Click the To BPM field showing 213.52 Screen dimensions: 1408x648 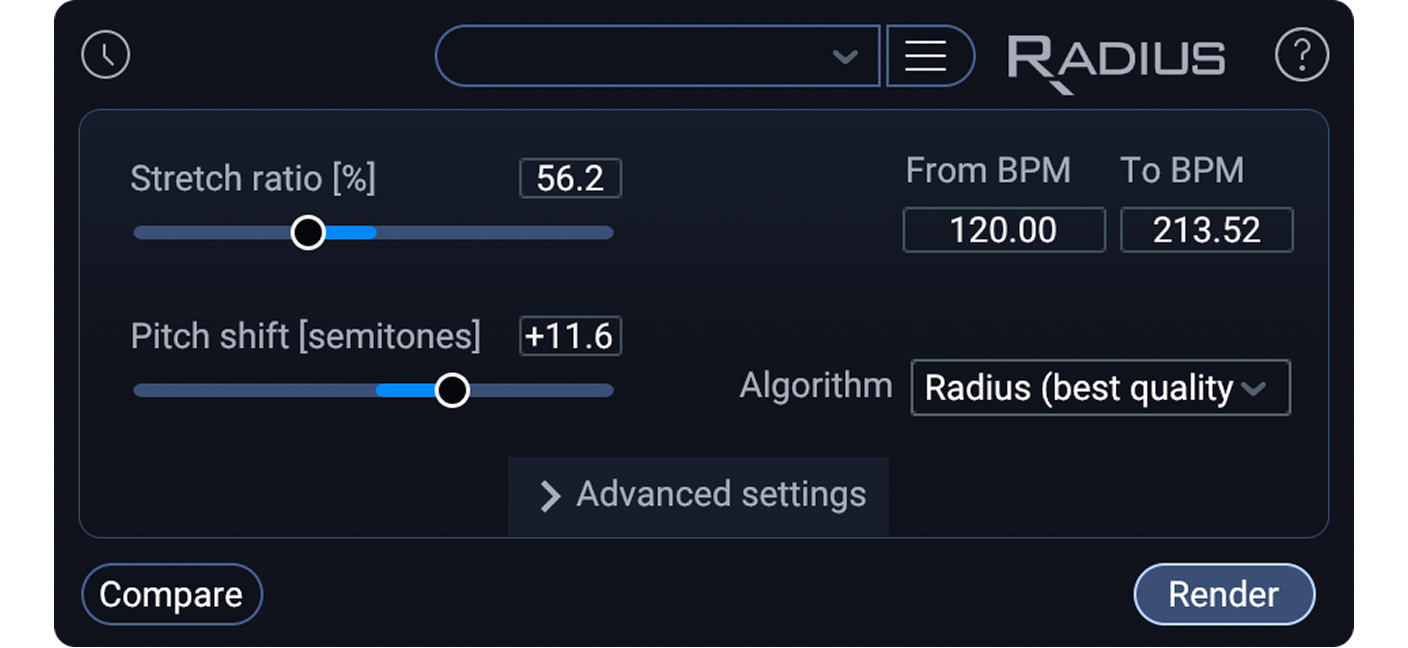1206,230
